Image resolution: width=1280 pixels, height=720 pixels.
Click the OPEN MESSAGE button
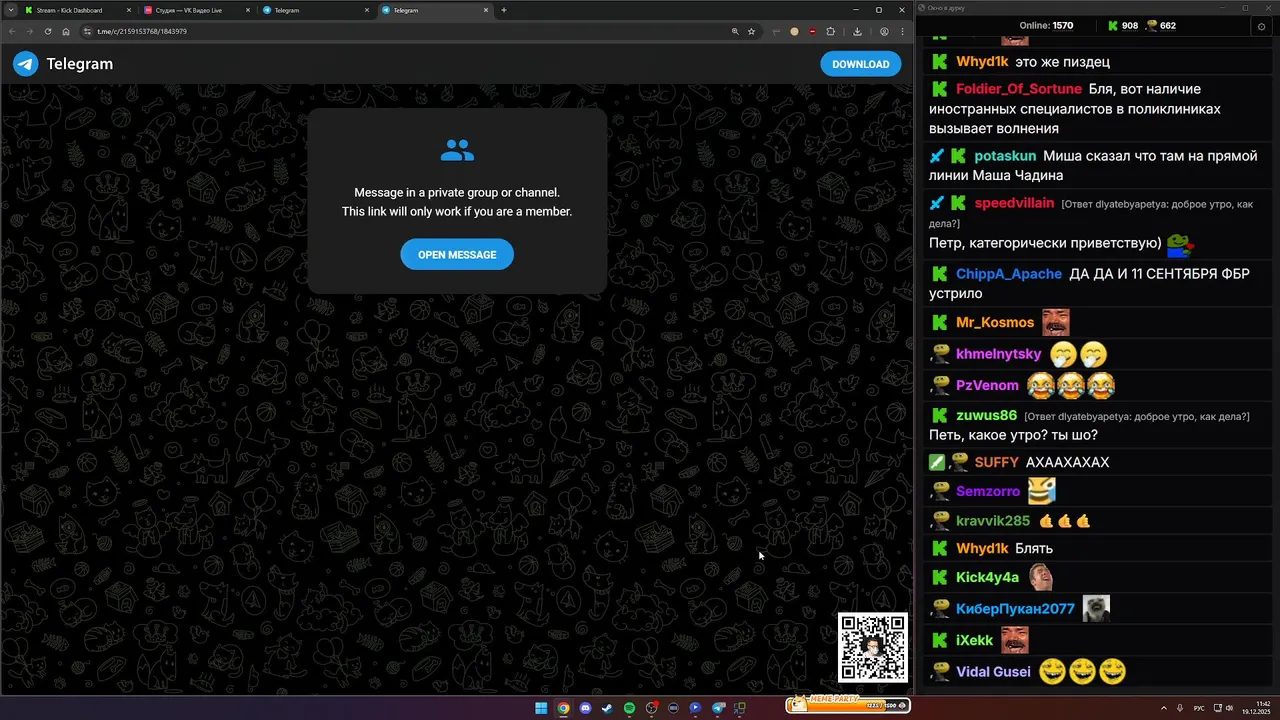pos(457,255)
